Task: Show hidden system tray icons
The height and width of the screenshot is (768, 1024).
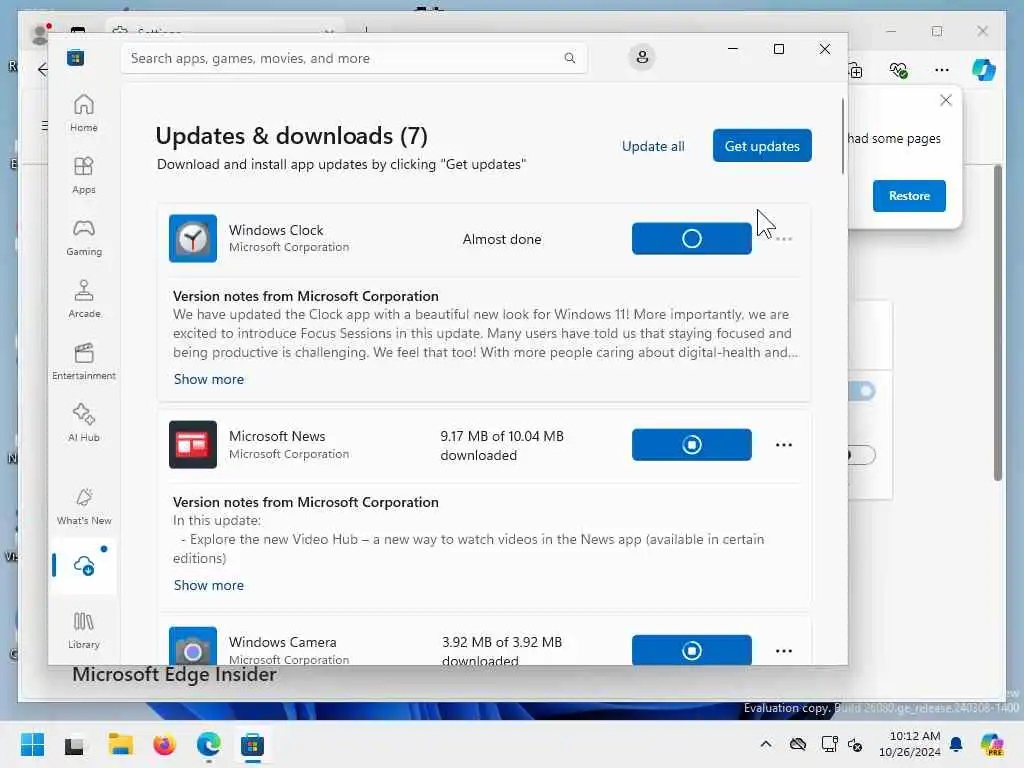Action: [x=766, y=744]
